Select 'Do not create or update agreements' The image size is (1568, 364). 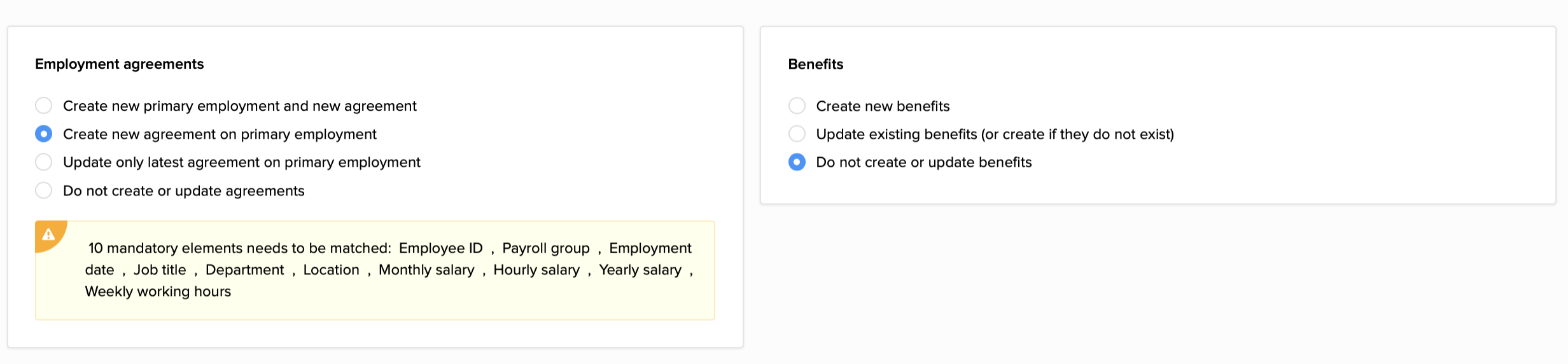(43, 191)
